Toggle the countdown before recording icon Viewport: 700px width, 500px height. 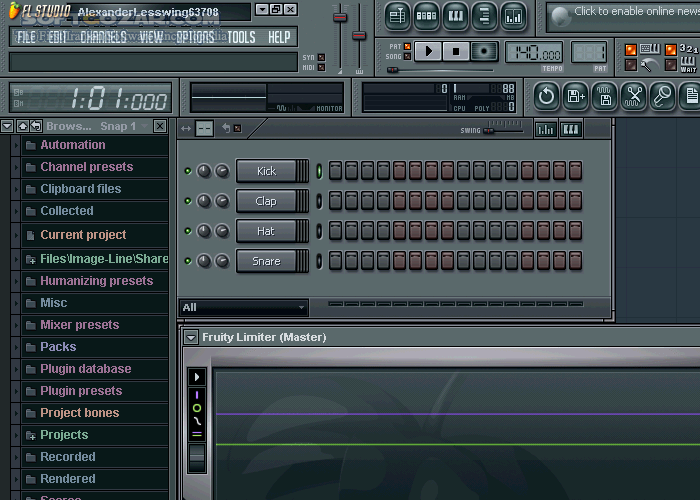(689, 49)
